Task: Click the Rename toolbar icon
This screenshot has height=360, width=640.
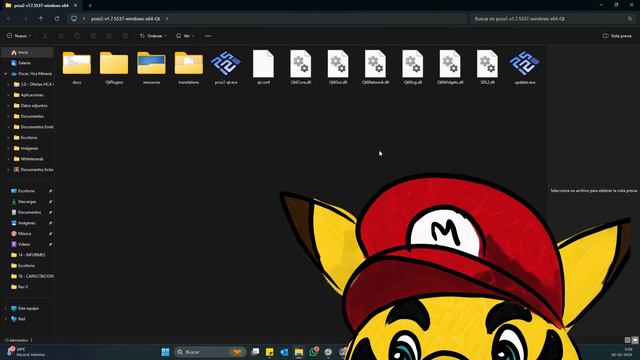Action: coord(93,36)
